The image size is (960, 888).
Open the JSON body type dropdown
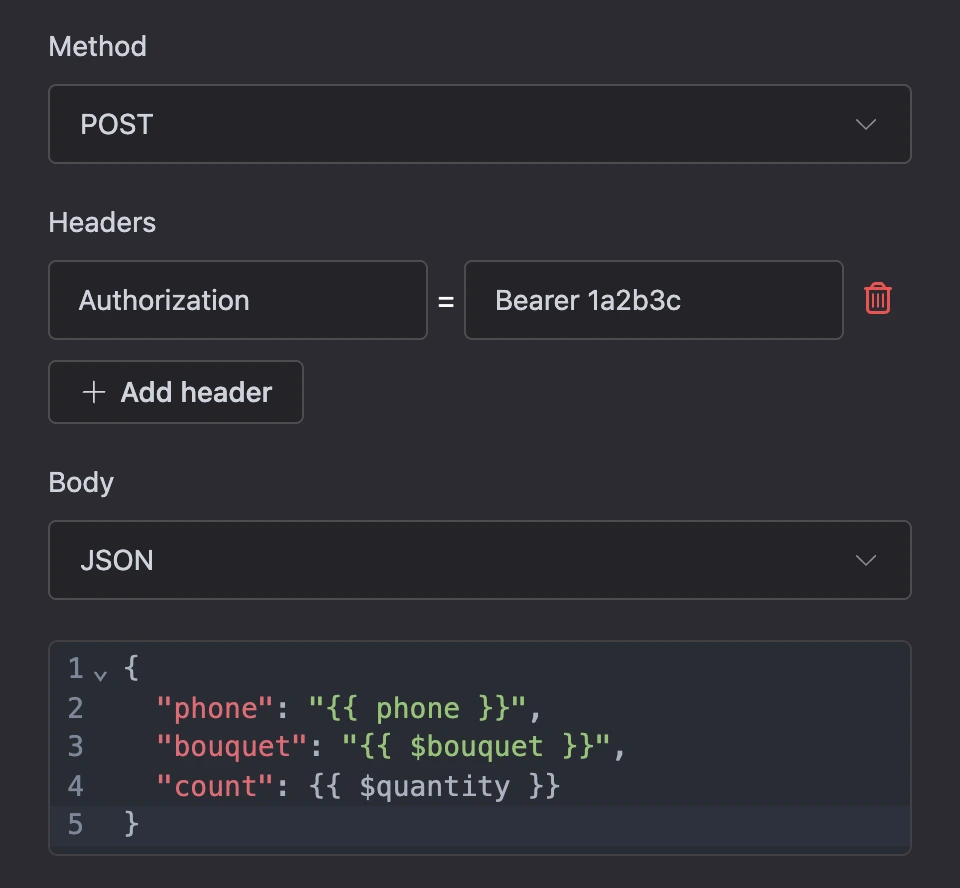tap(479, 560)
